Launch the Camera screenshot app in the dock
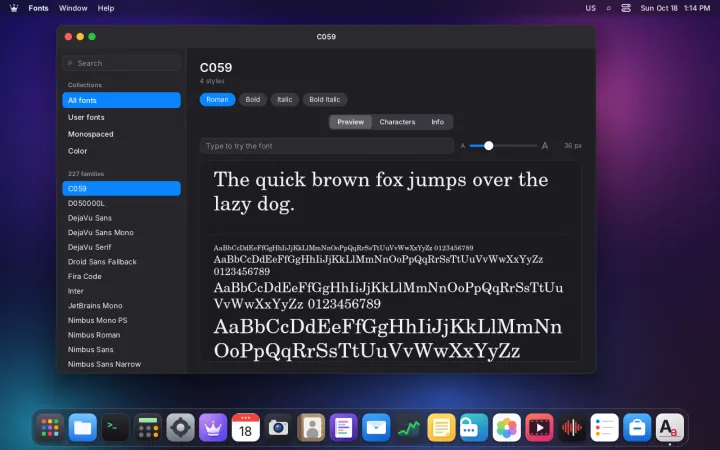Viewport: 720px width, 450px height. pos(278,428)
